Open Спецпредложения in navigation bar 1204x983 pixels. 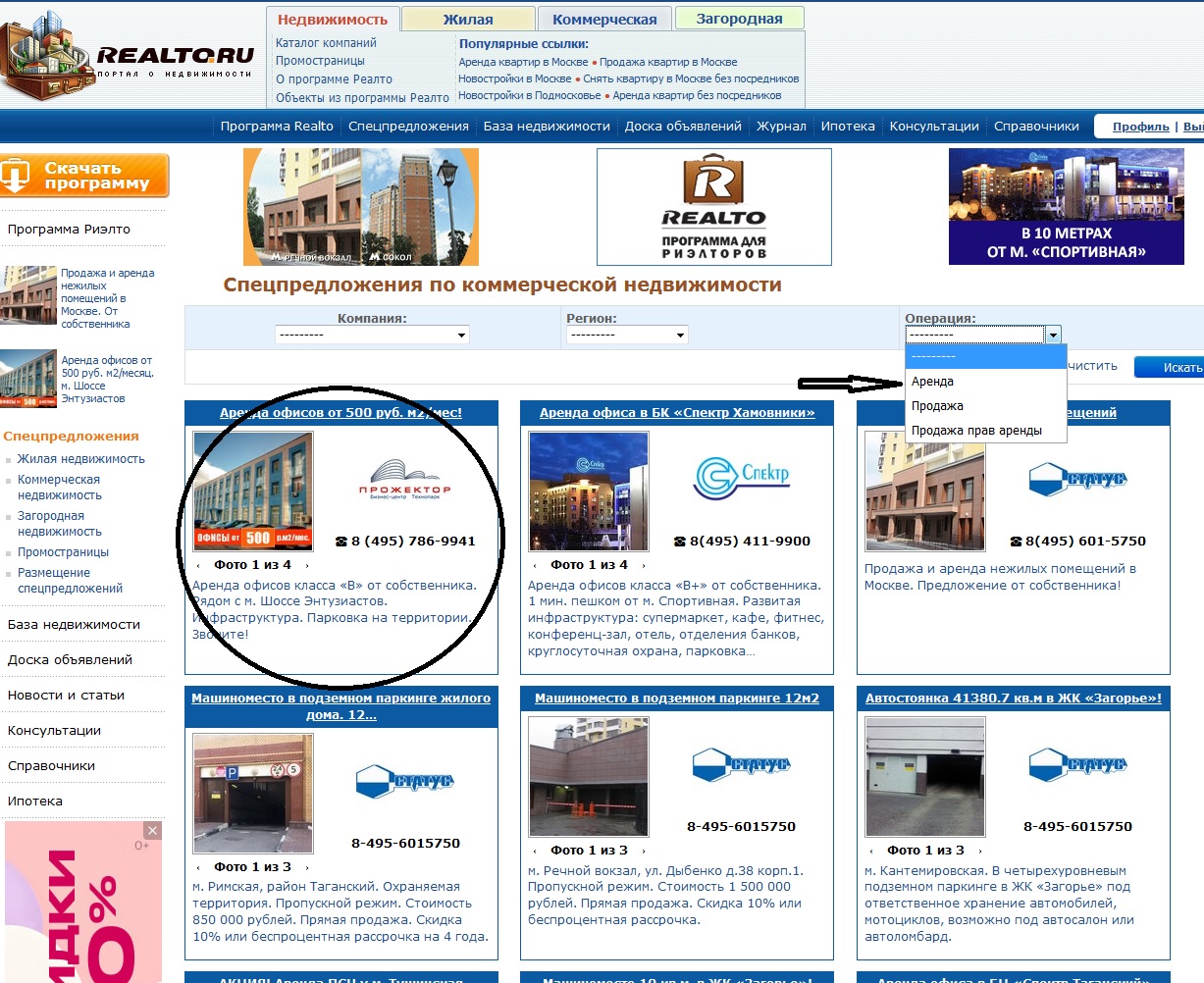pos(408,127)
